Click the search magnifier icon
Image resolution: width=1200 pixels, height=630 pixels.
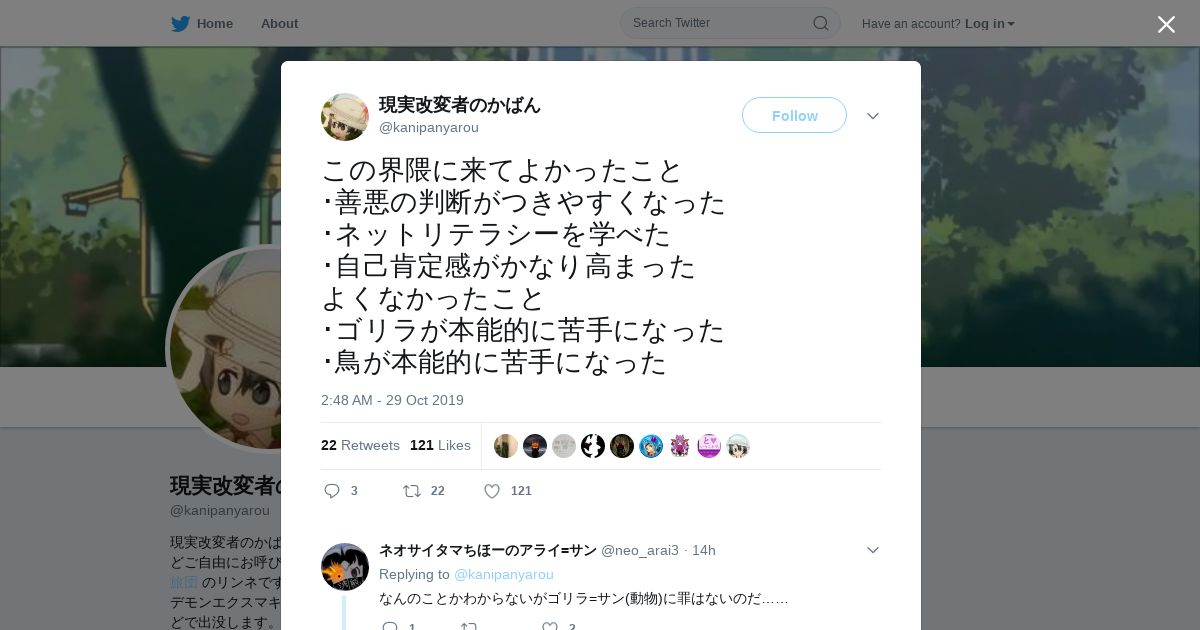pyautogui.click(x=820, y=23)
